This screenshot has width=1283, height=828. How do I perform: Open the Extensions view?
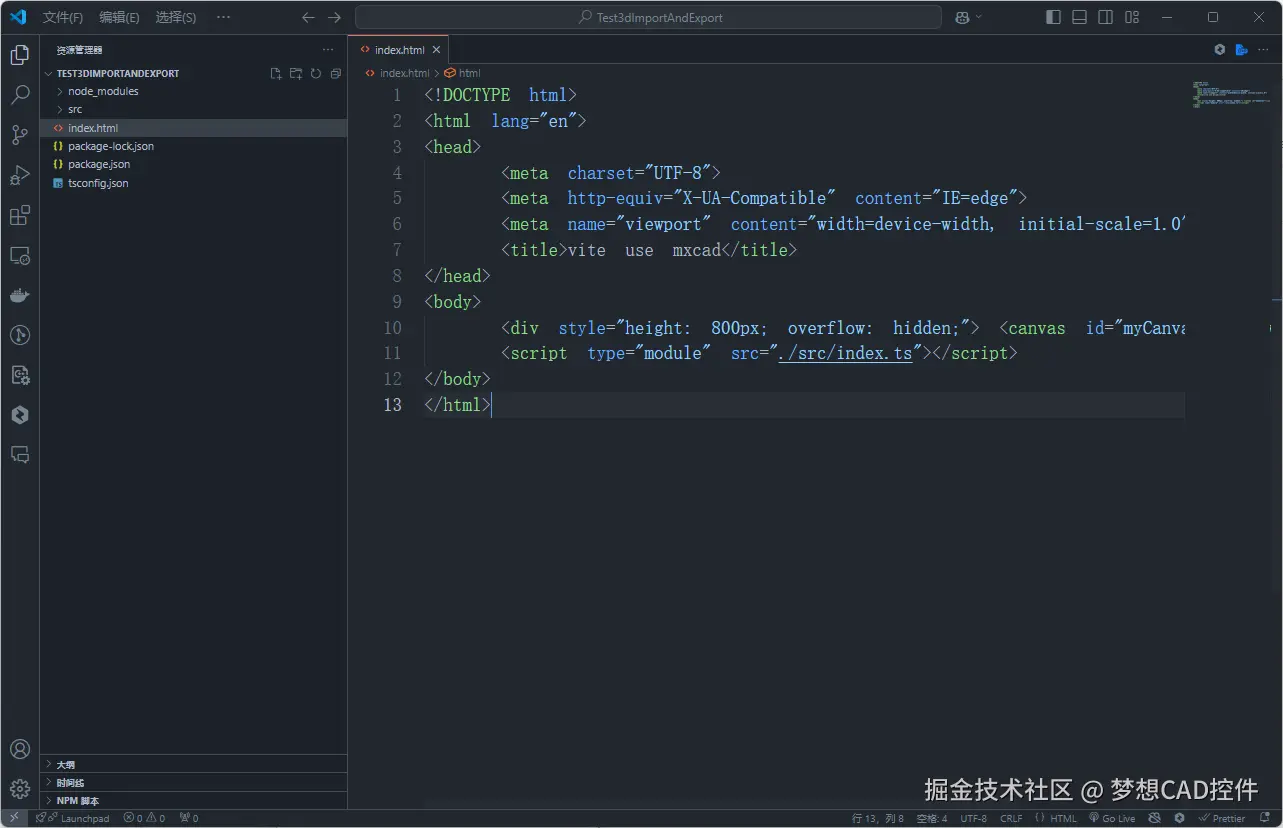click(x=19, y=215)
